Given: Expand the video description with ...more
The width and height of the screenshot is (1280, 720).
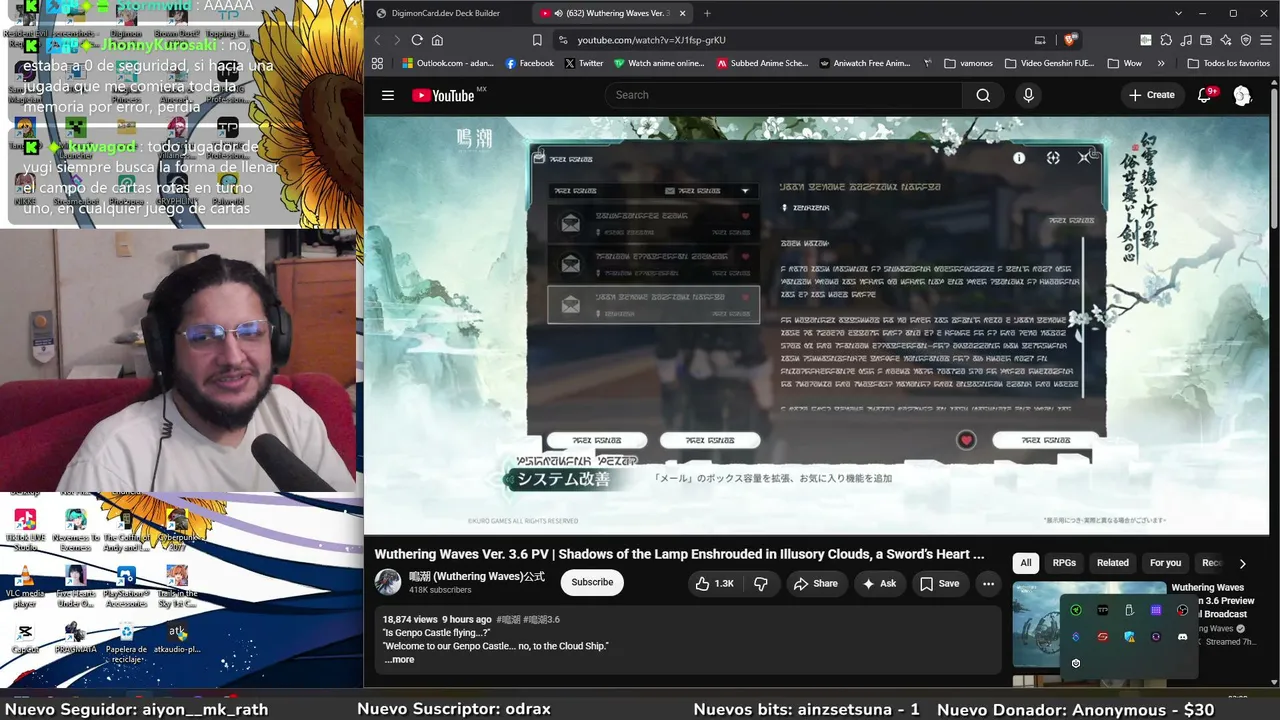Looking at the screenshot, I should click(x=399, y=660).
